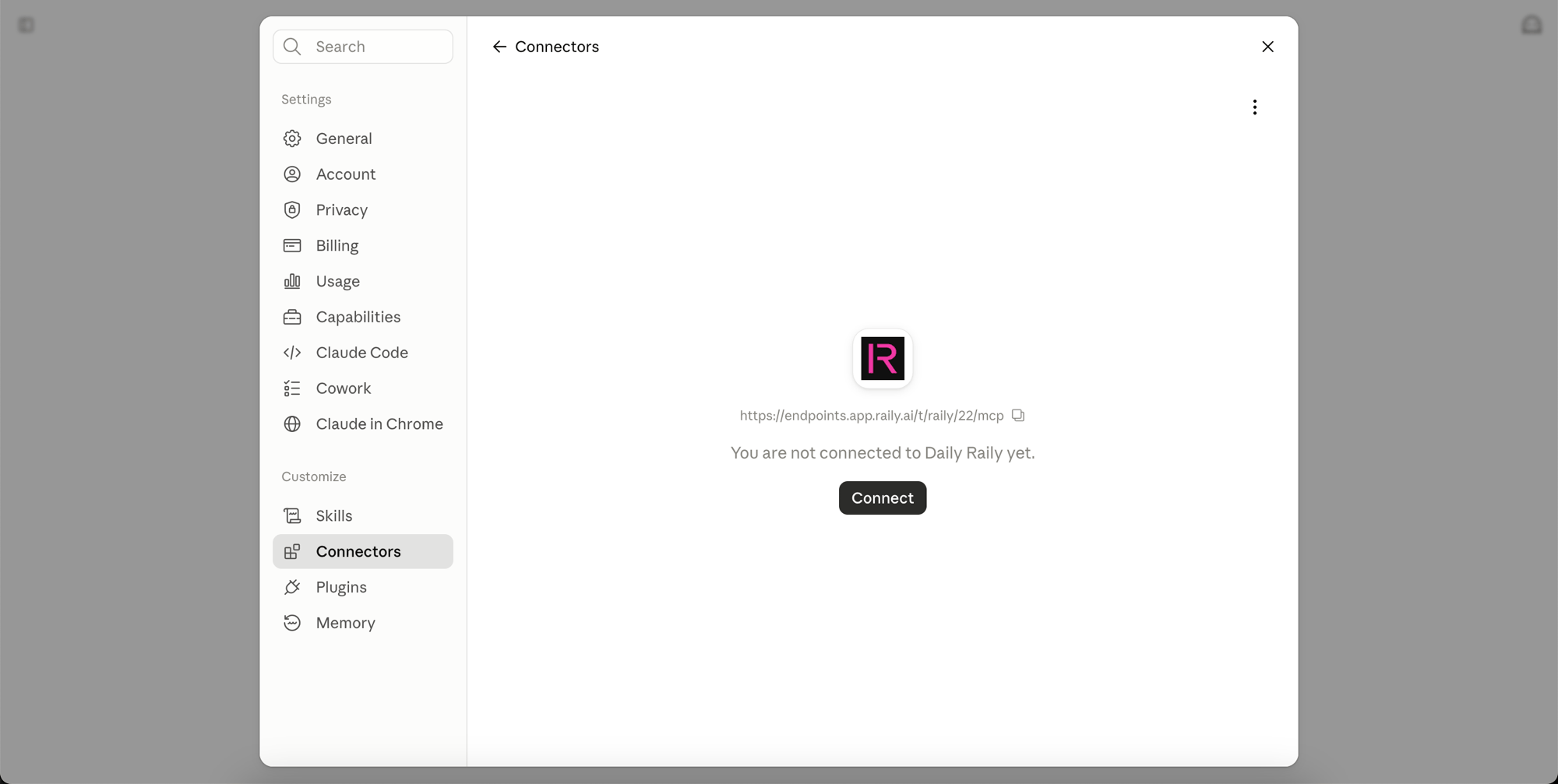This screenshot has width=1558, height=784.
Task: Go to Privacy settings
Action: tap(363, 210)
